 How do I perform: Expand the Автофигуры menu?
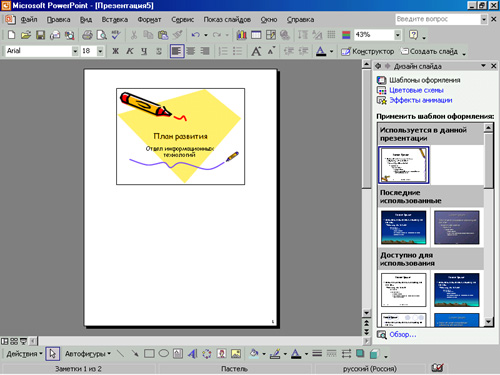88,354
